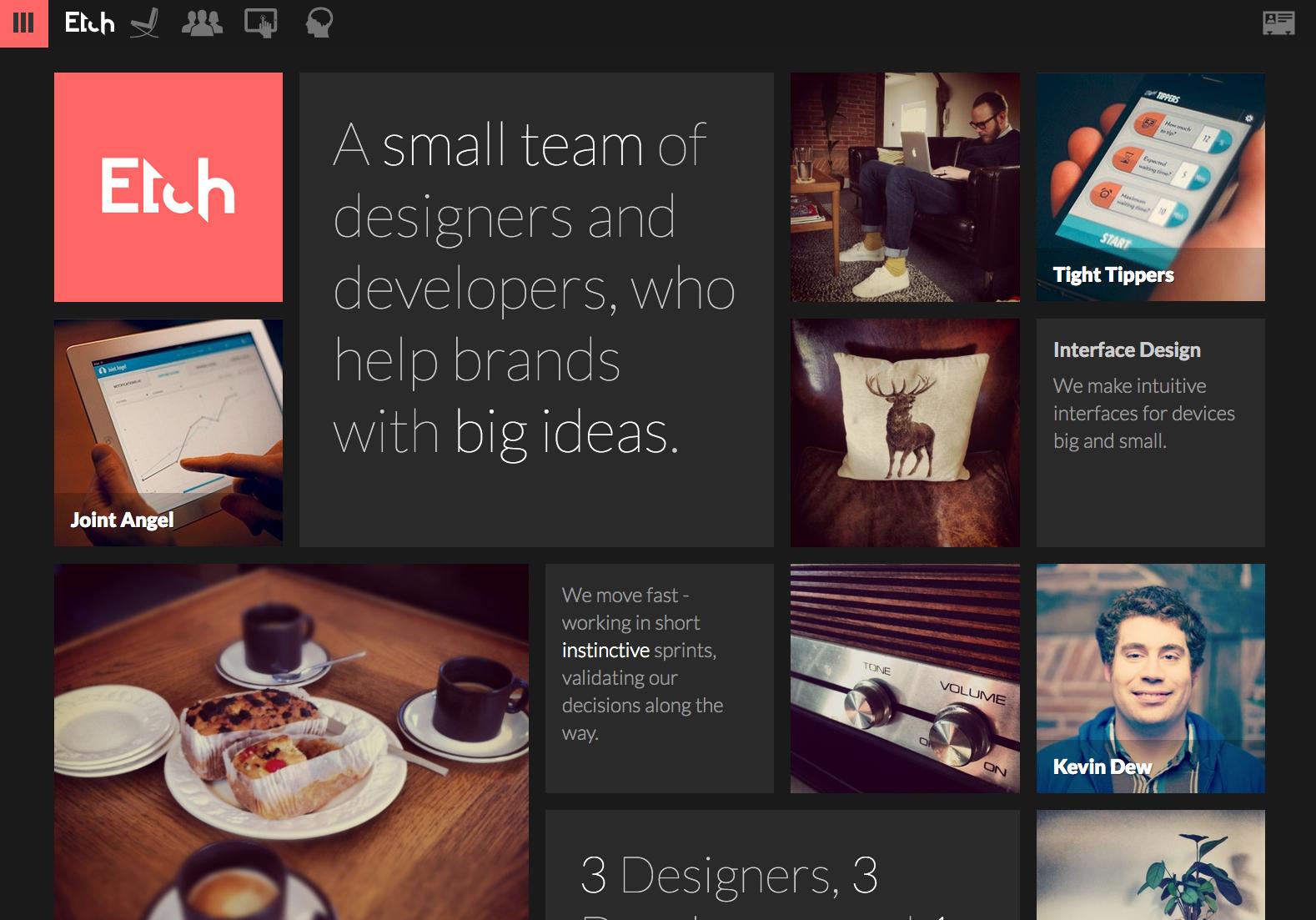The width and height of the screenshot is (1316, 920).
Task: Click the large red Etch logo tile
Action: pos(168,187)
